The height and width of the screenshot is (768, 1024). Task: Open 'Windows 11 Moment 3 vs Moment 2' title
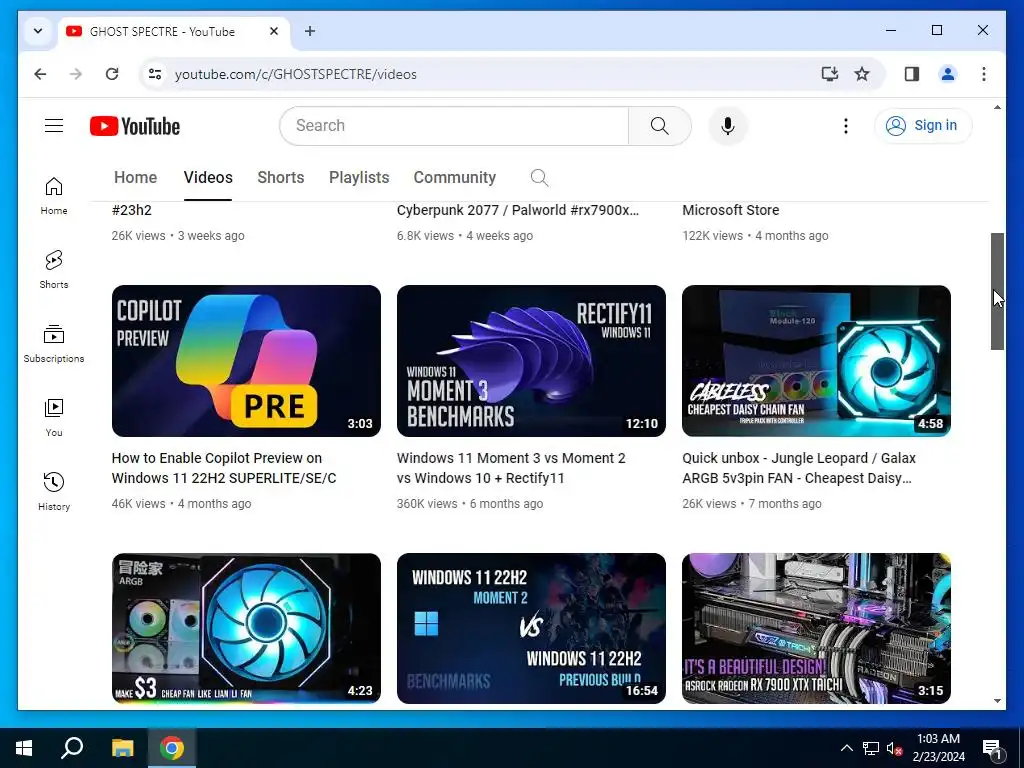pos(511,468)
